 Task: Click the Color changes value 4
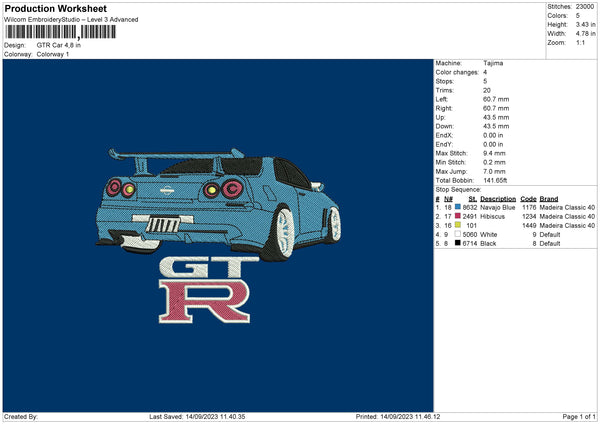click(485, 72)
